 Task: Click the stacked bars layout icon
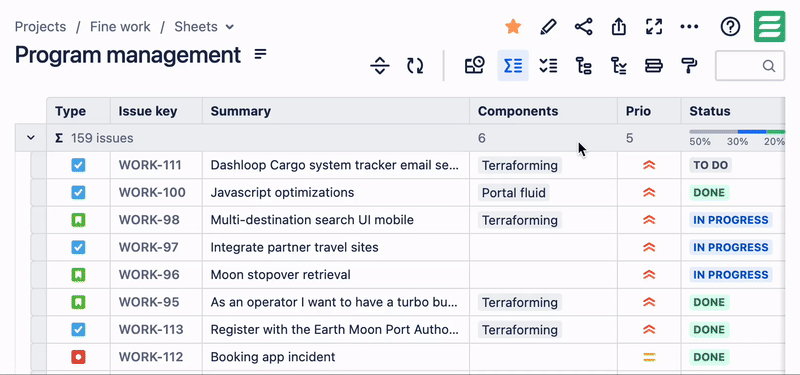654,66
